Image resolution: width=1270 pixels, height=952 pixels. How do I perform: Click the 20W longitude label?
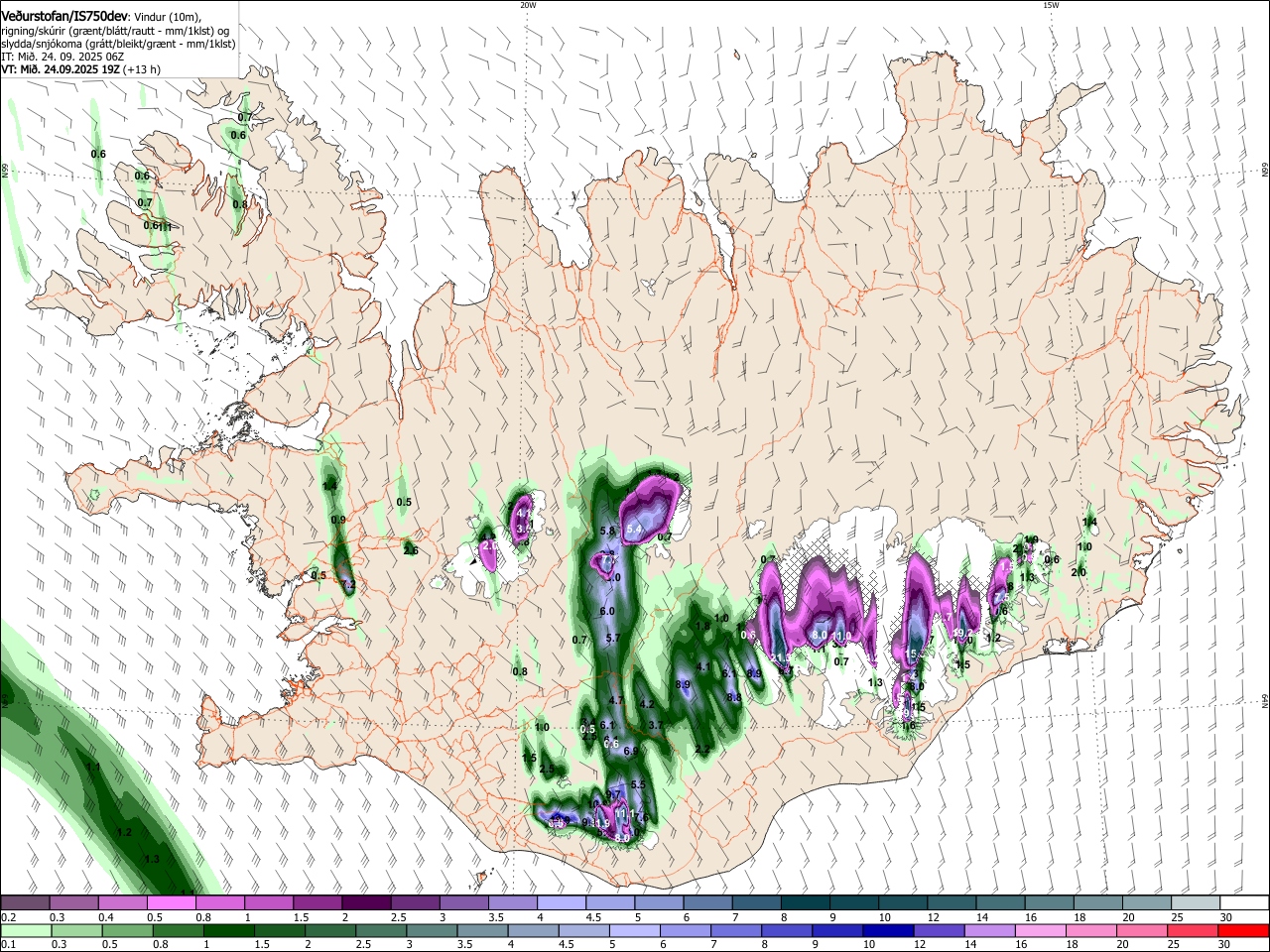pos(528,5)
